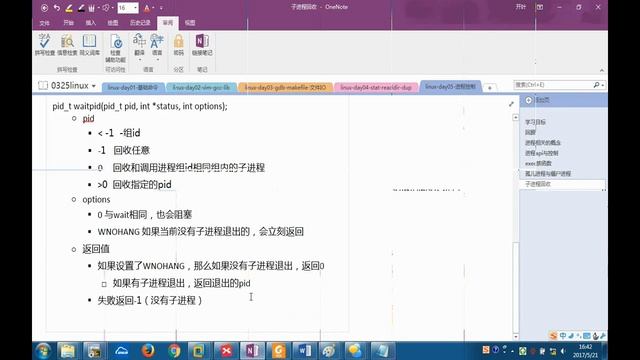Open the Thesaurus (同义词库)
The width and height of the screenshot is (640, 360).
point(89,45)
